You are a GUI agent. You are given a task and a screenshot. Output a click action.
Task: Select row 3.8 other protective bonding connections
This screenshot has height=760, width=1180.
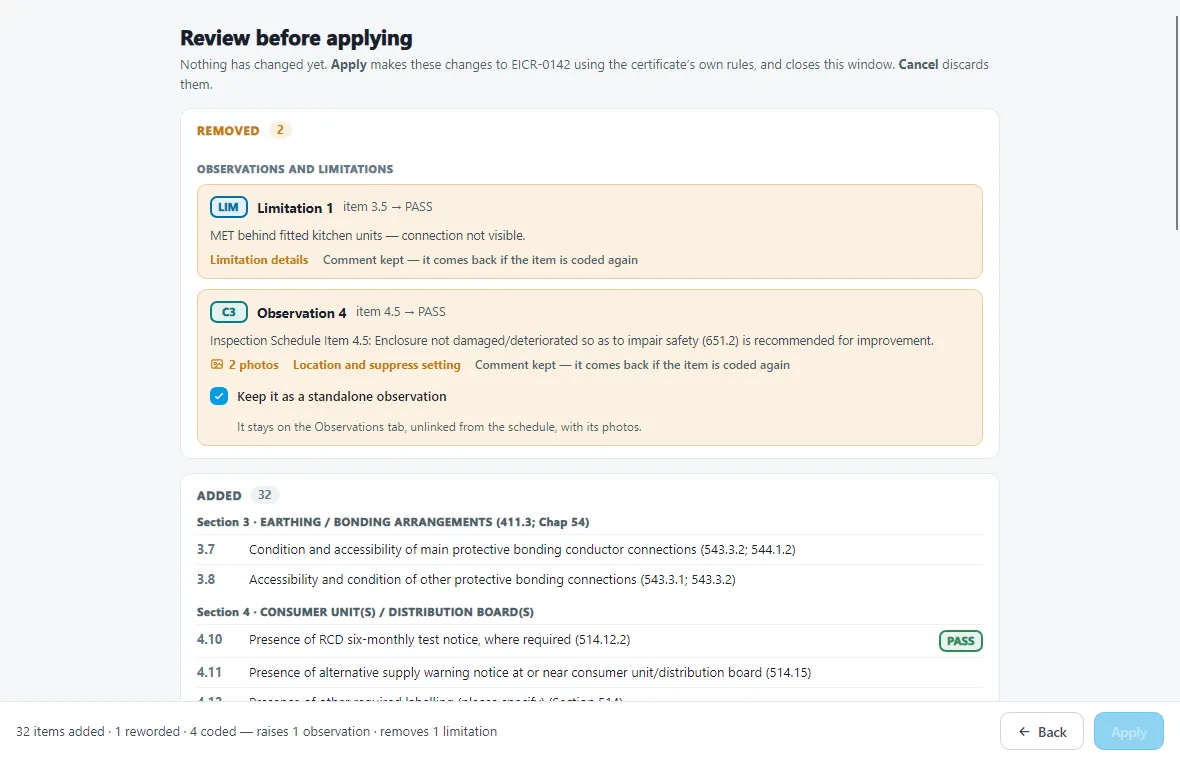(x=590, y=580)
